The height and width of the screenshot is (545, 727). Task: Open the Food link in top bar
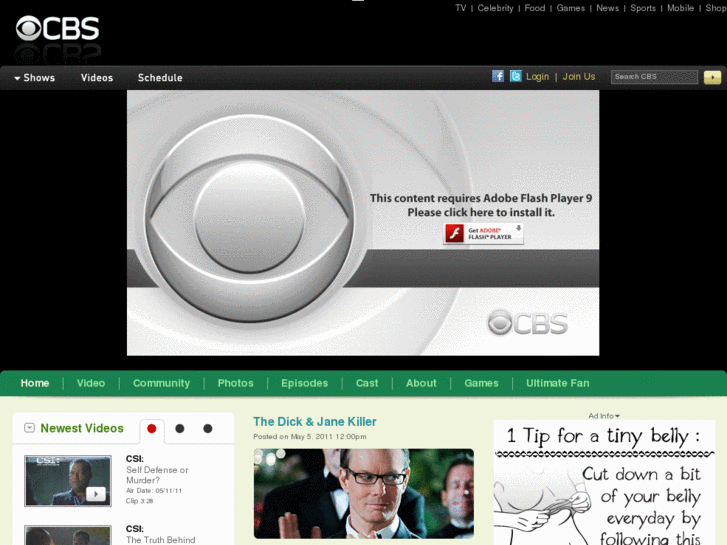(535, 8)
